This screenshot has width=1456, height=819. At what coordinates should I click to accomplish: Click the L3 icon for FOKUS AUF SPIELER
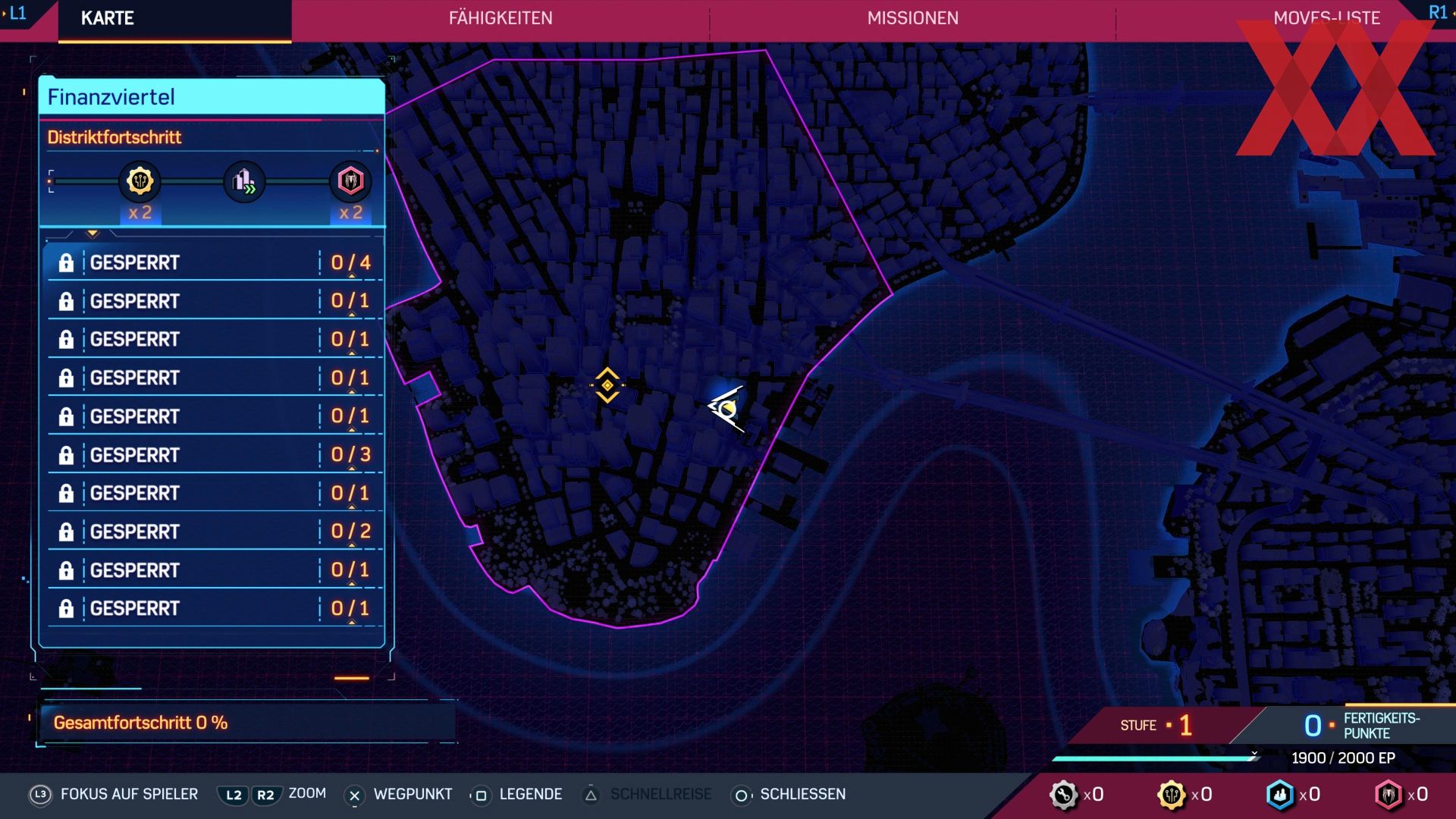[40, 794]
